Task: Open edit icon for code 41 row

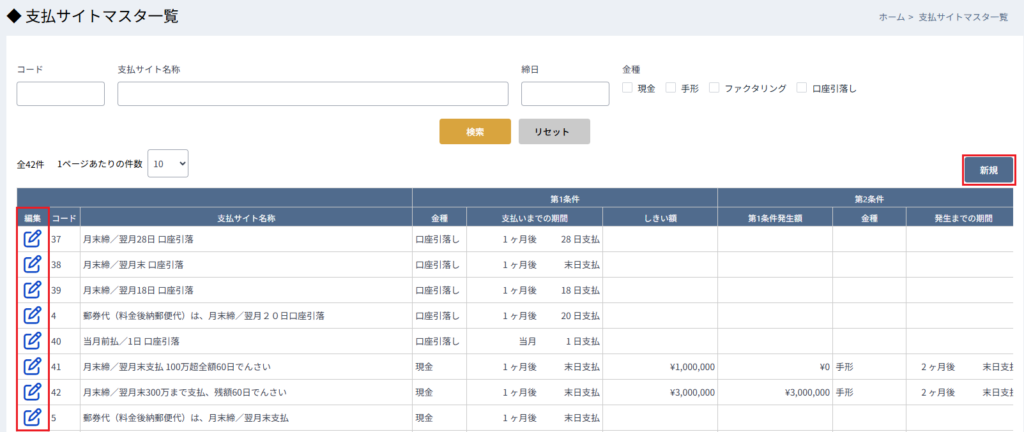Action: [32, 366]
